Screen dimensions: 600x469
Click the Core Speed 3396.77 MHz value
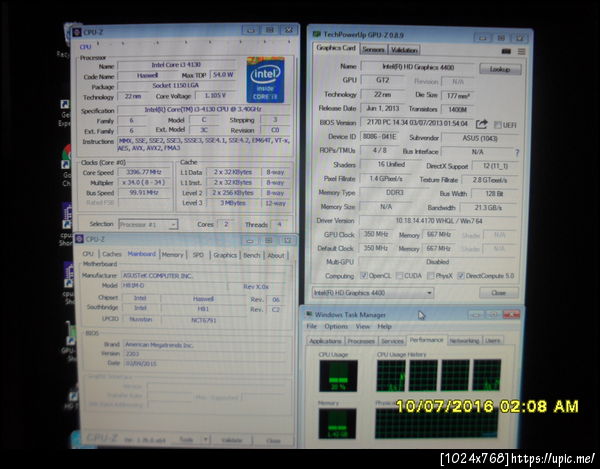pos(145,172)
